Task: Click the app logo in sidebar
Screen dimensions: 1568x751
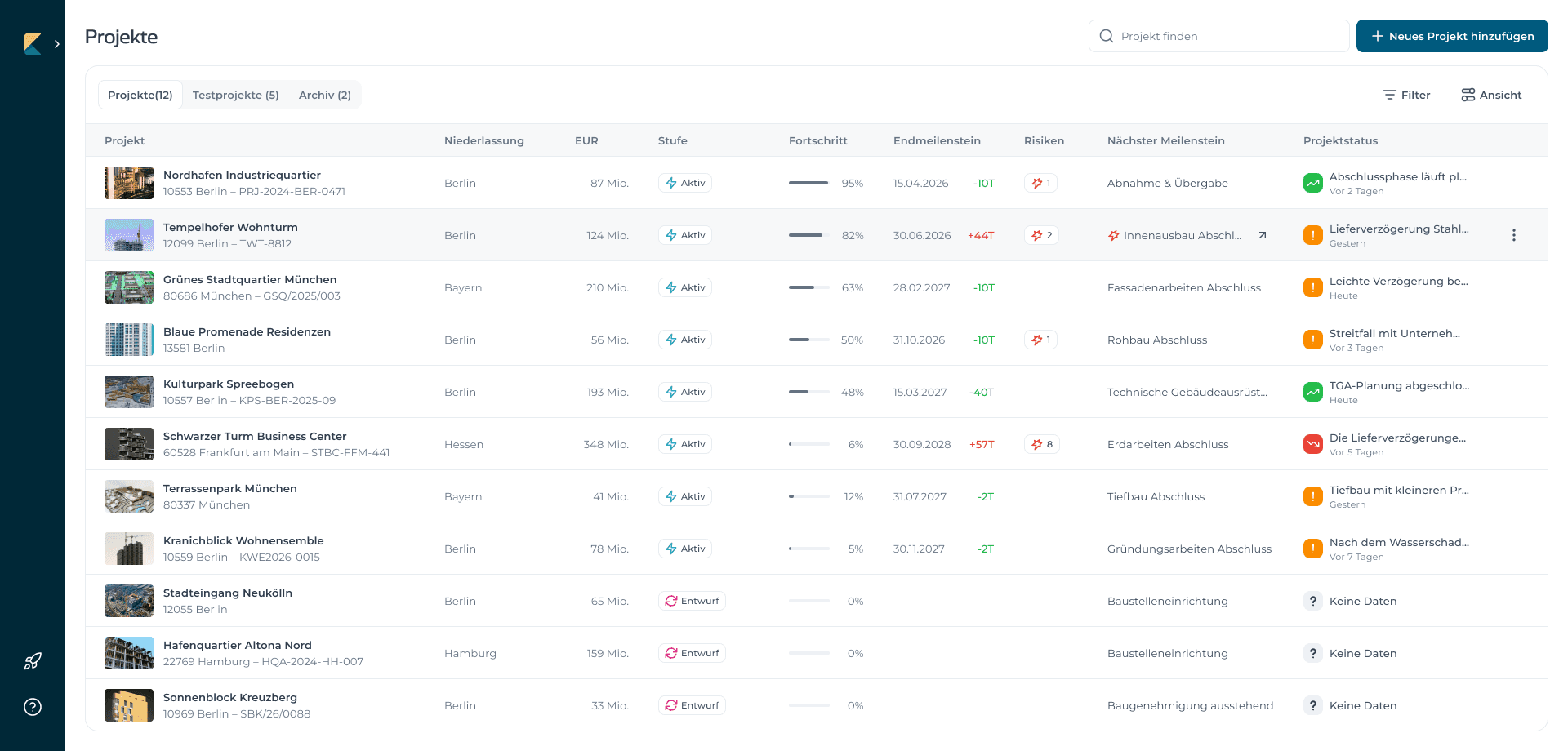Action: pos(33,44)
